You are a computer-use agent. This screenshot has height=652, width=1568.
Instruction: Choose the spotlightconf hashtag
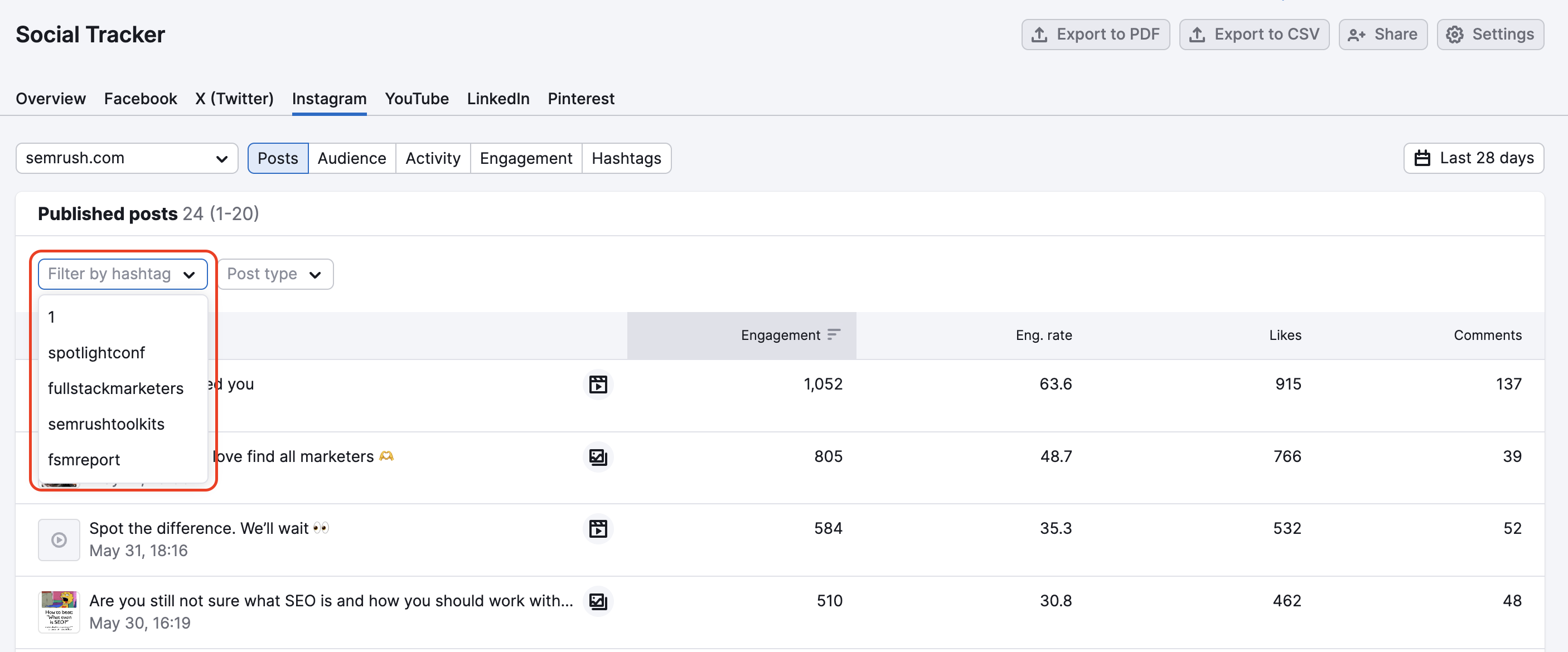coord(123,353)
